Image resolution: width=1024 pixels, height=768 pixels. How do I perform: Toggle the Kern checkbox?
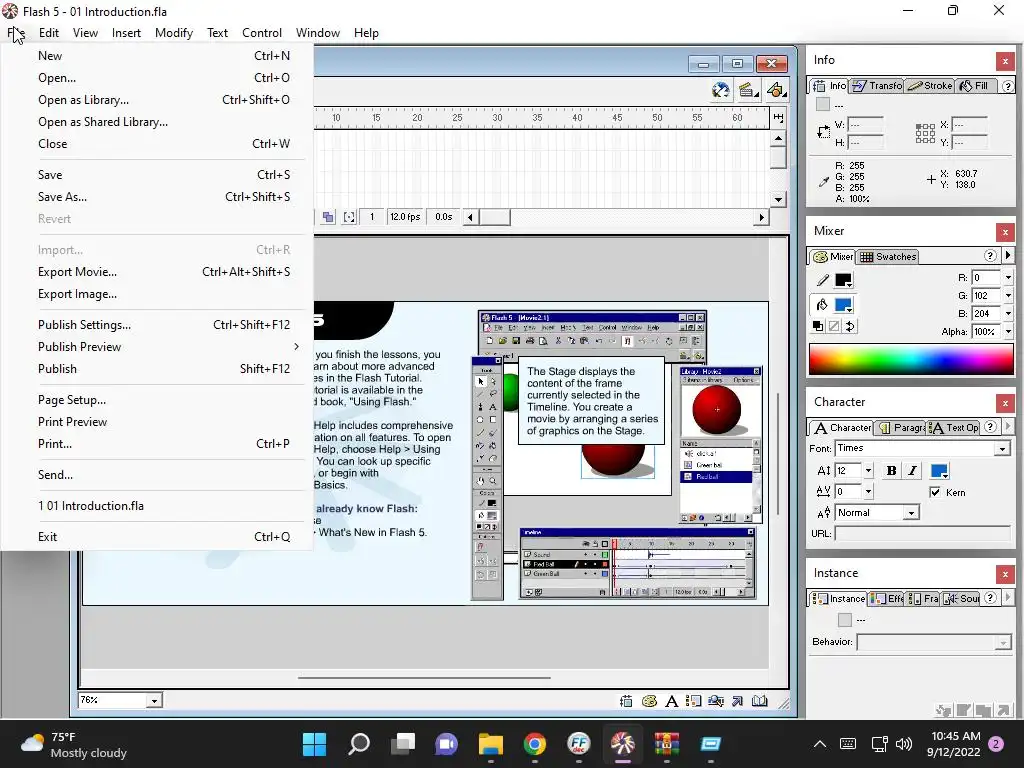click(x=935, y=492)
